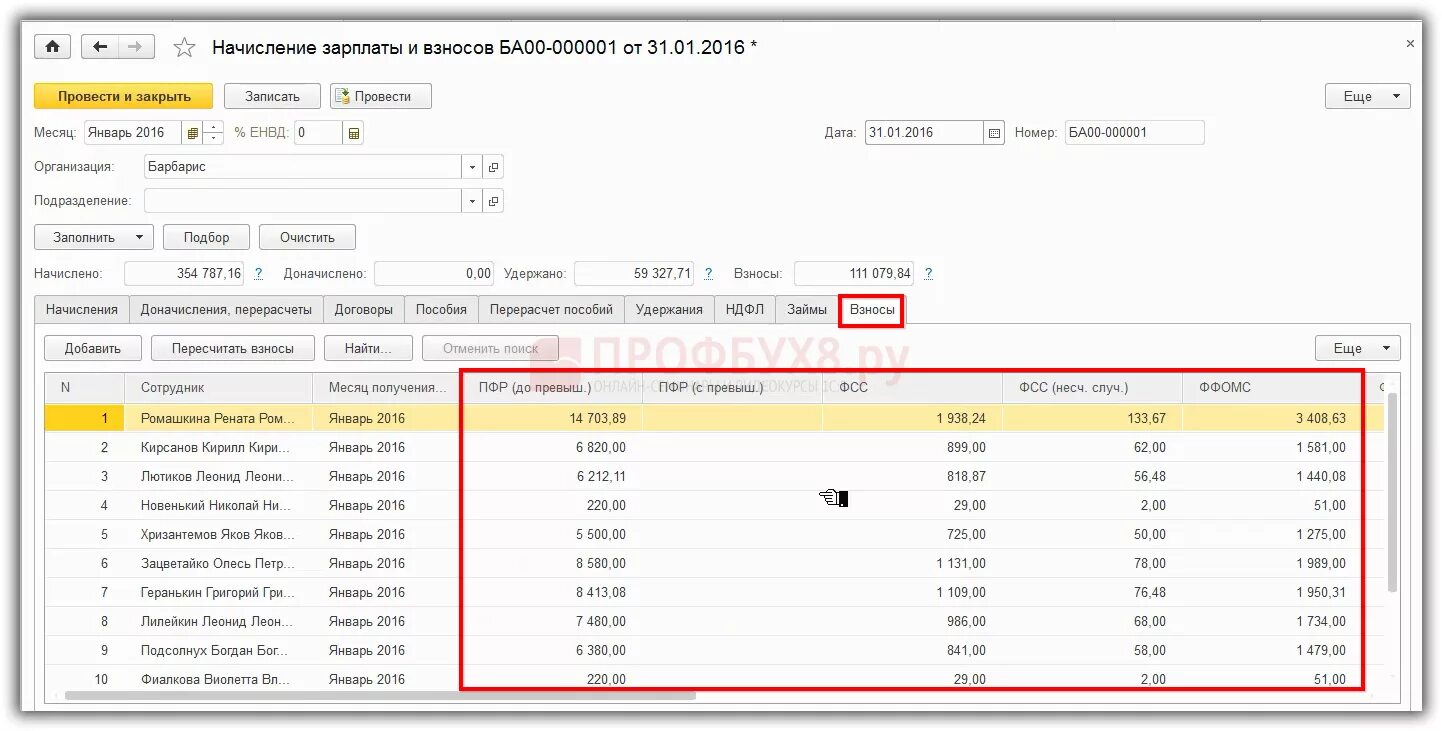1442x731 pixels.
Task: Adjust the month using the spinner arrows
Action: (x=214, y=133)
